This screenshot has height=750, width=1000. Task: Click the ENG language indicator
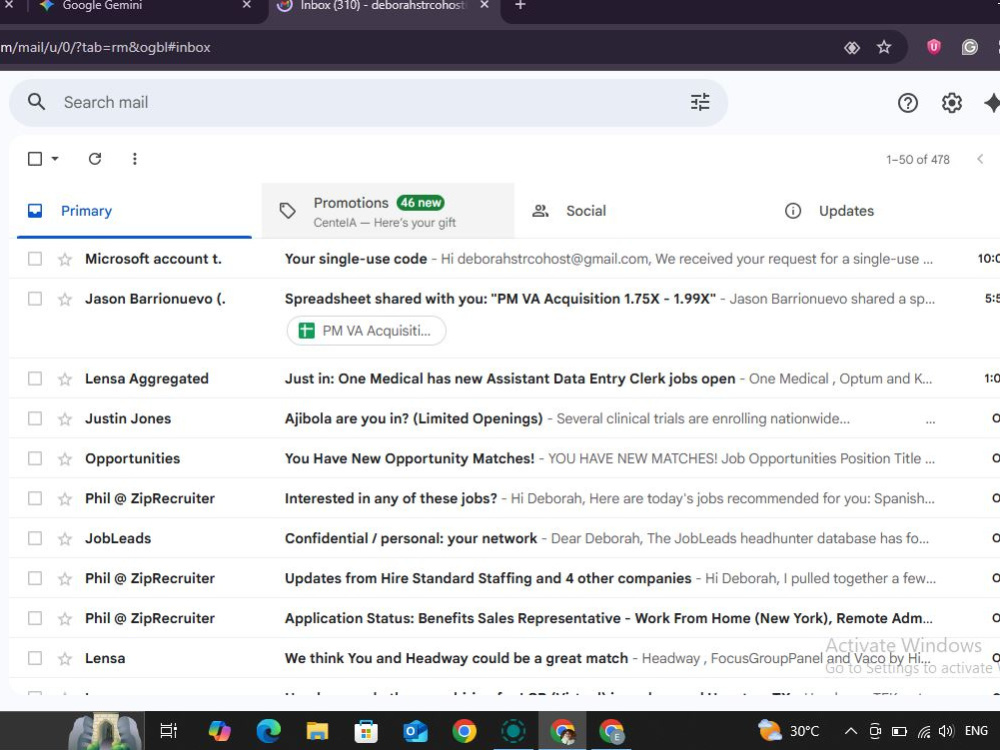click(x=976, y=731)
